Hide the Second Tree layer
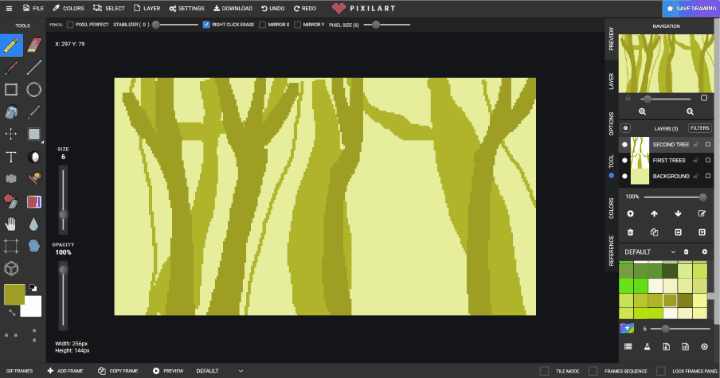 (x=624, y=144)
